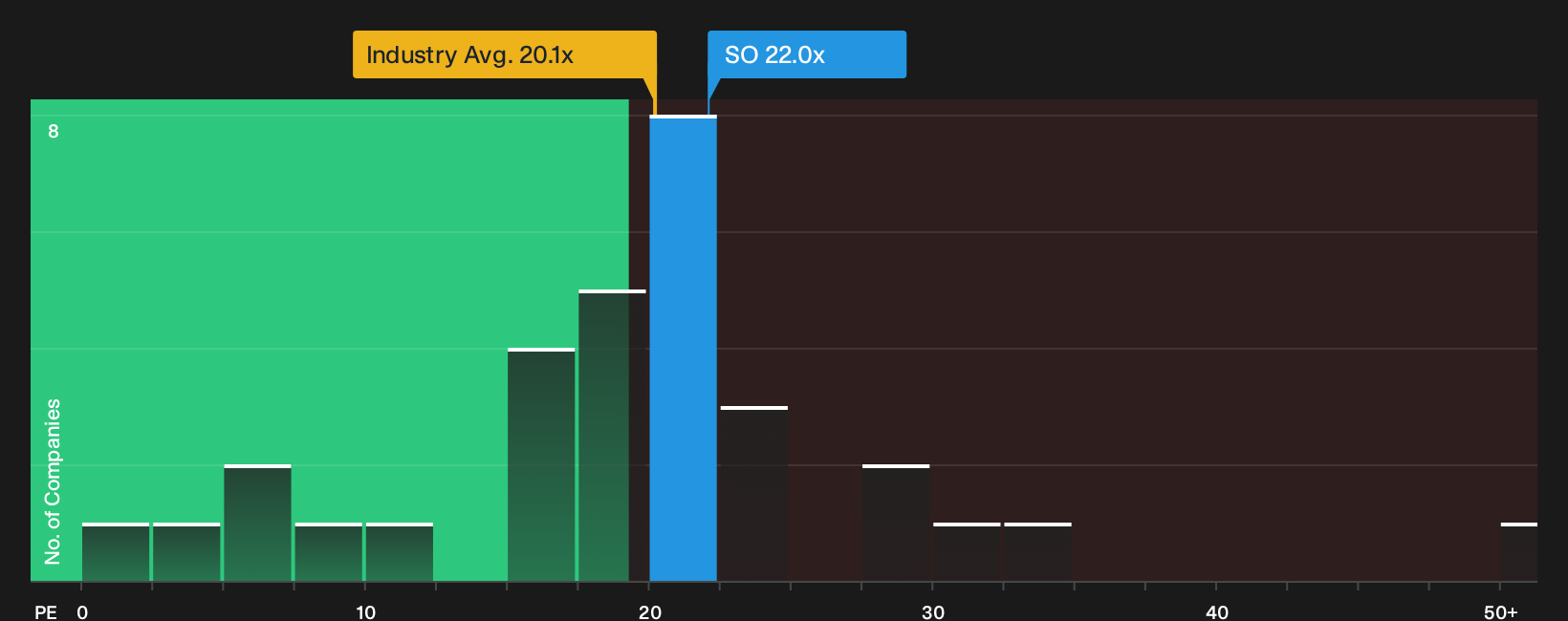Click the histogram bar for PE 0-2.5
Viewport: 1568px width, 621px height.
(116, 552)
